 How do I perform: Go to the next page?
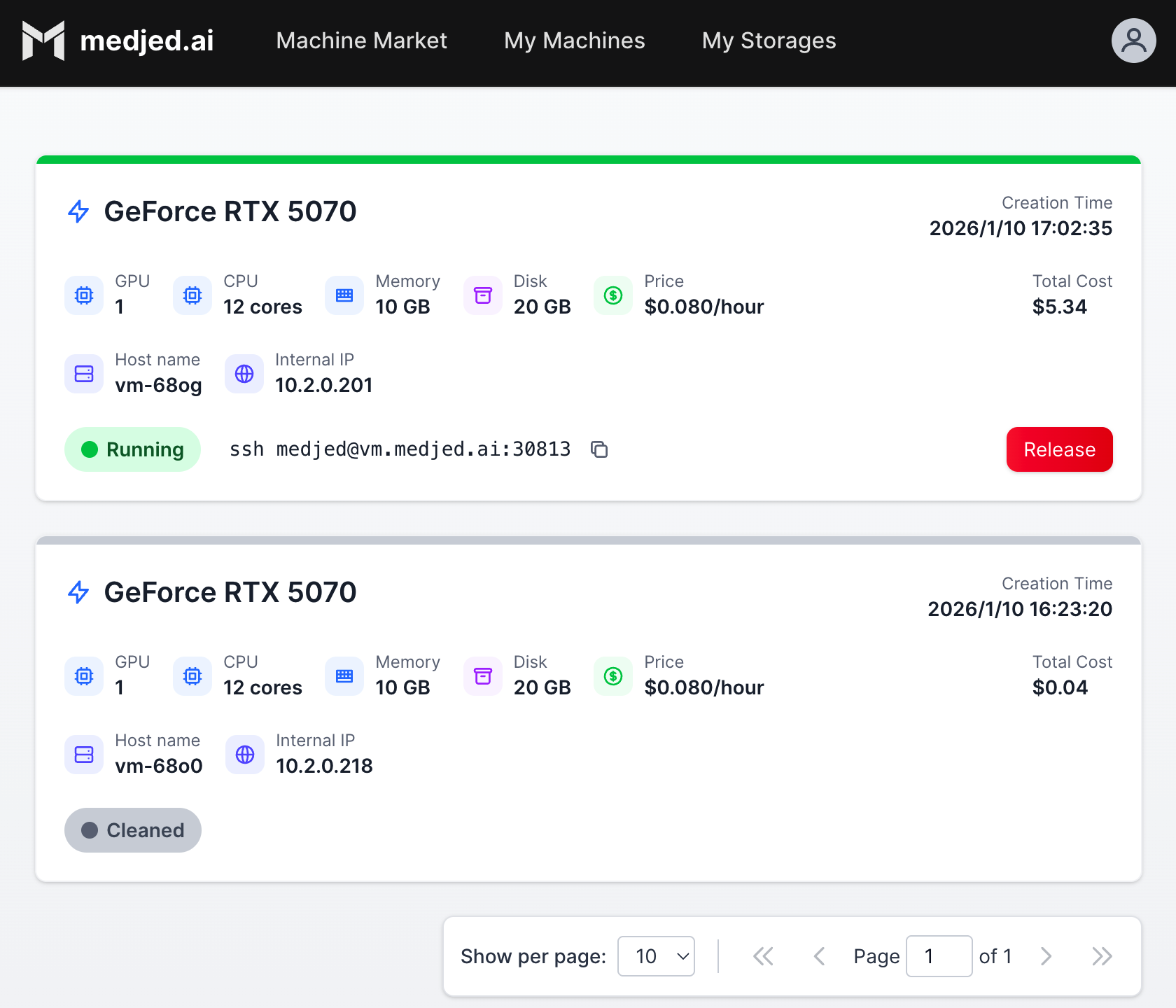[1046, 956]
